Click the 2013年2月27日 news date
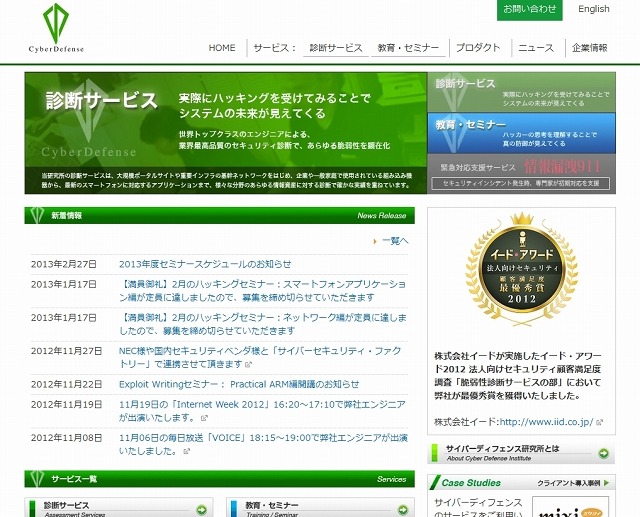 click(x=64, y=264)
